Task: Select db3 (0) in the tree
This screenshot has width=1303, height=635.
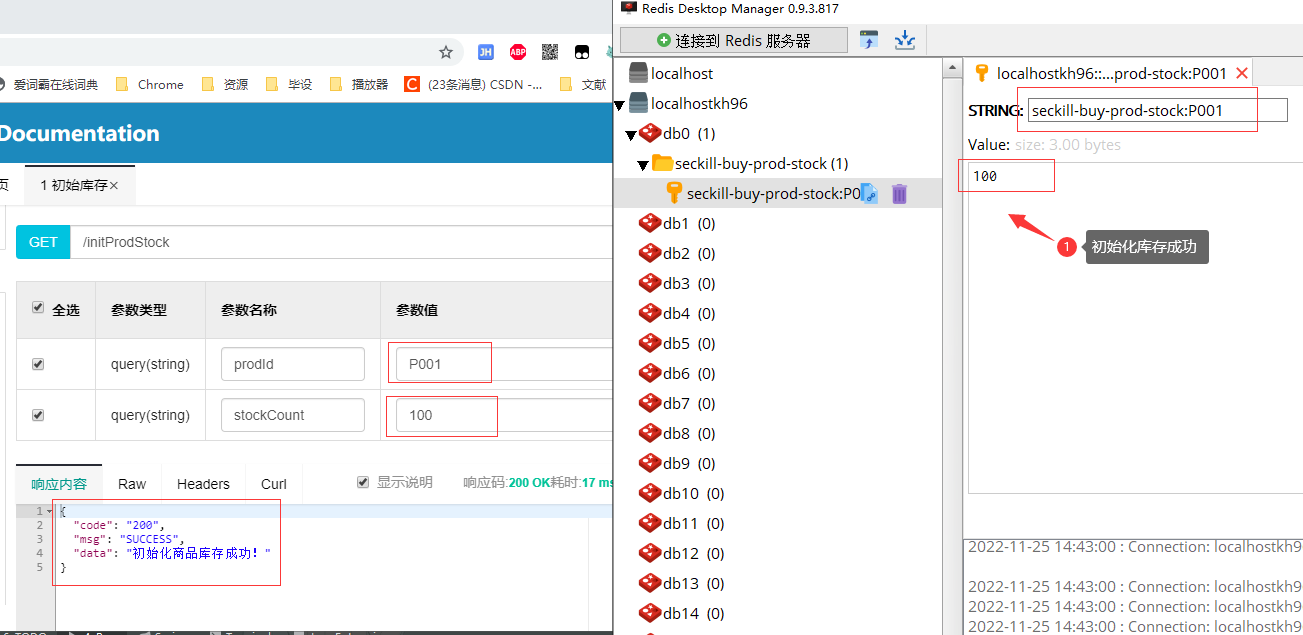Action: coord(689,283)
